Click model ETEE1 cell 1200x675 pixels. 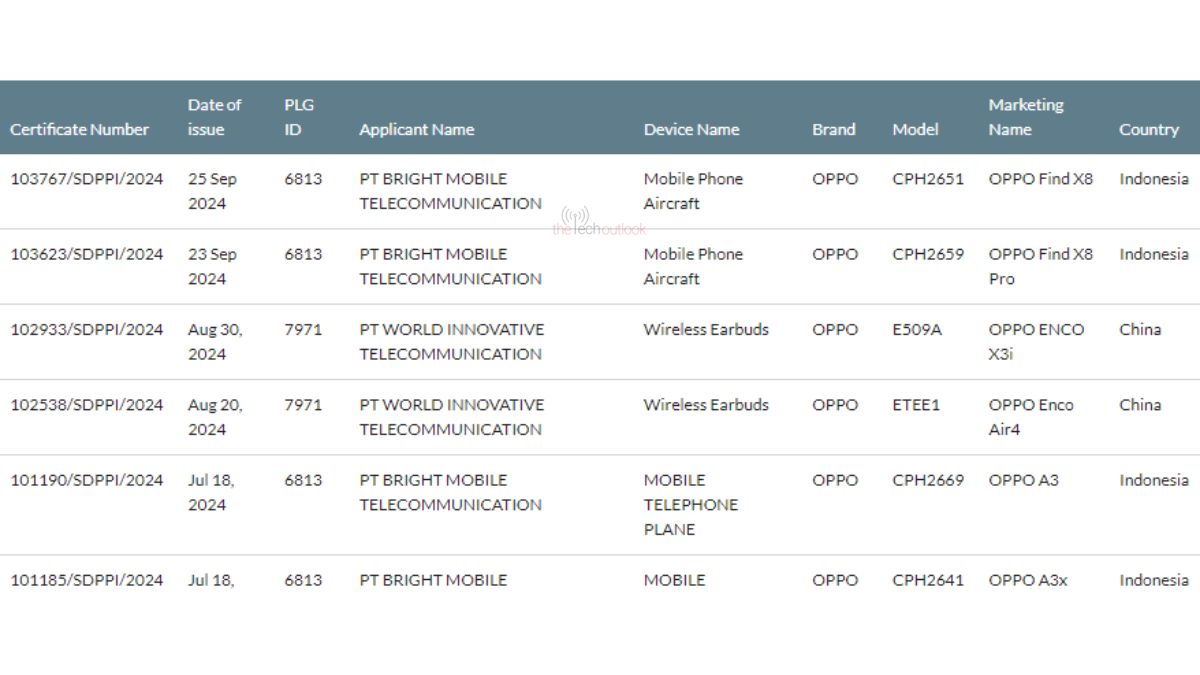[916, 405]
